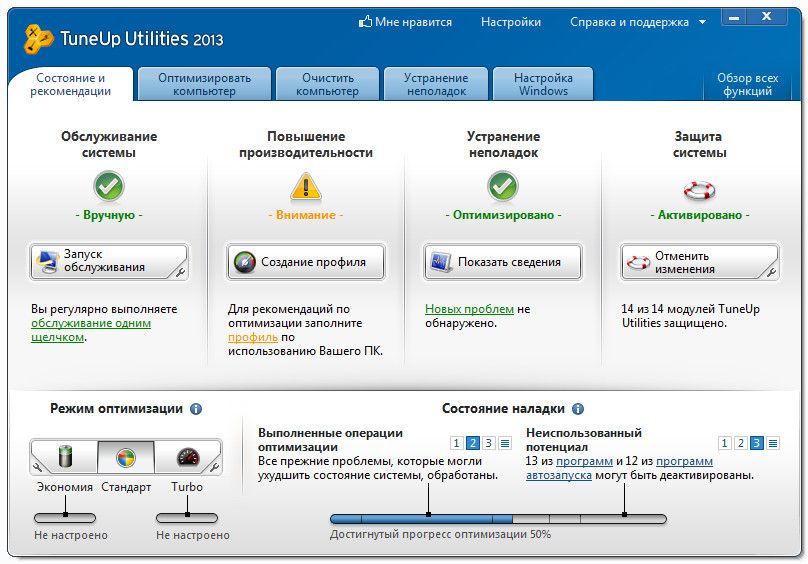Go to Устранение неполадок tab
Screen dimensions: 808x564
tap(436, 84)
